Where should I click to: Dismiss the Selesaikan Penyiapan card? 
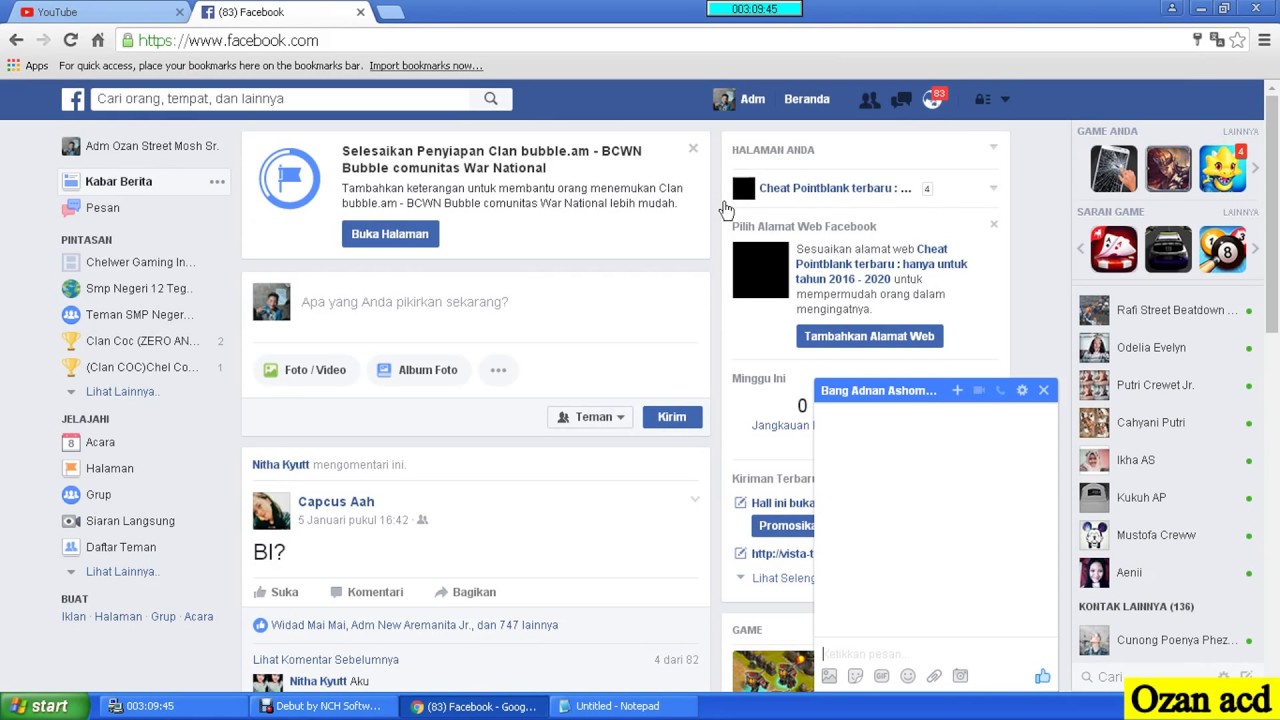pos(693,148)
